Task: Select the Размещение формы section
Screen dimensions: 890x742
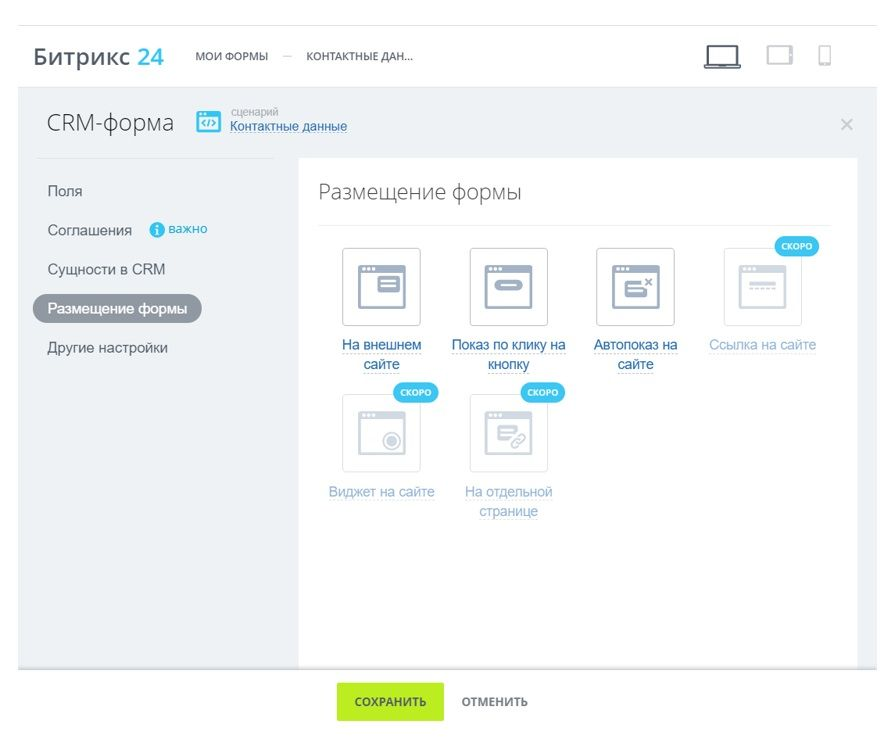Action: click(x=117, y=308)
